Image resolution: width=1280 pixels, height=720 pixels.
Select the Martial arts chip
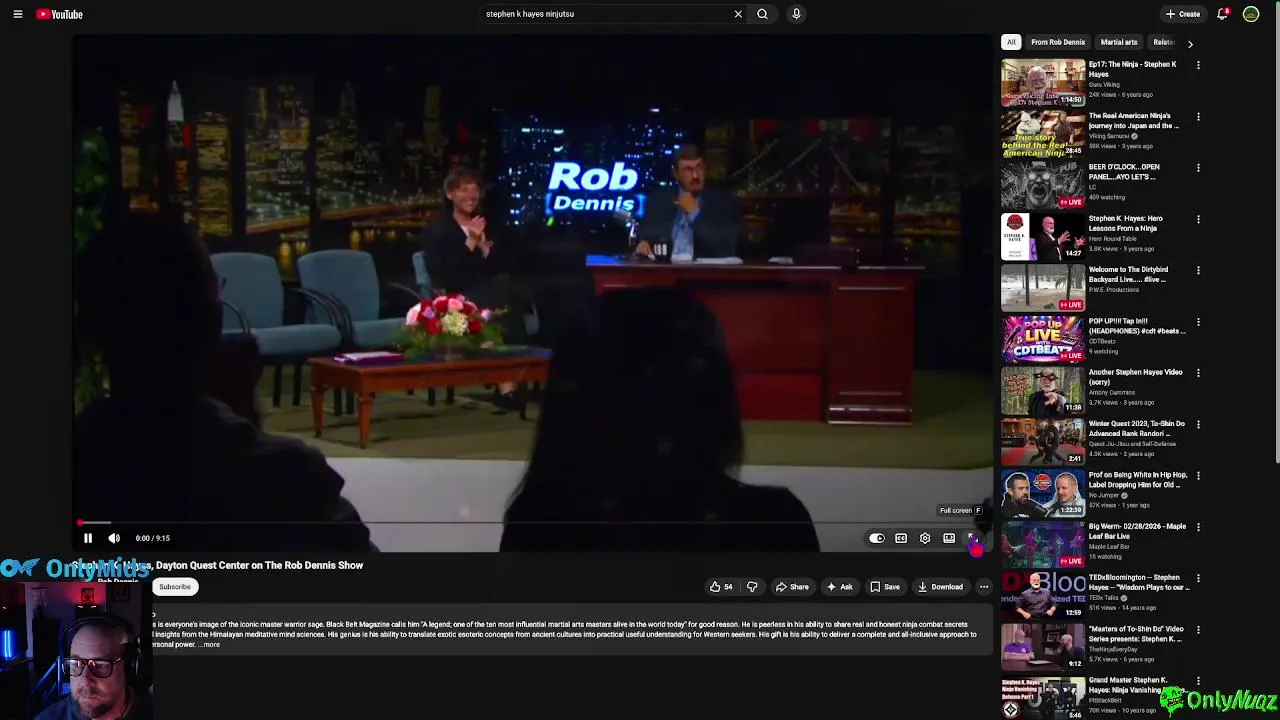click(1119, 42)
